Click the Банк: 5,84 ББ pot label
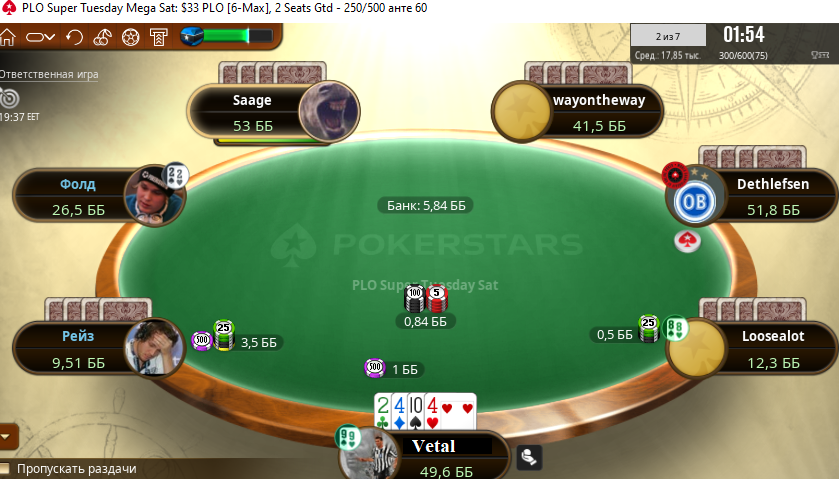 pos(426,206)
